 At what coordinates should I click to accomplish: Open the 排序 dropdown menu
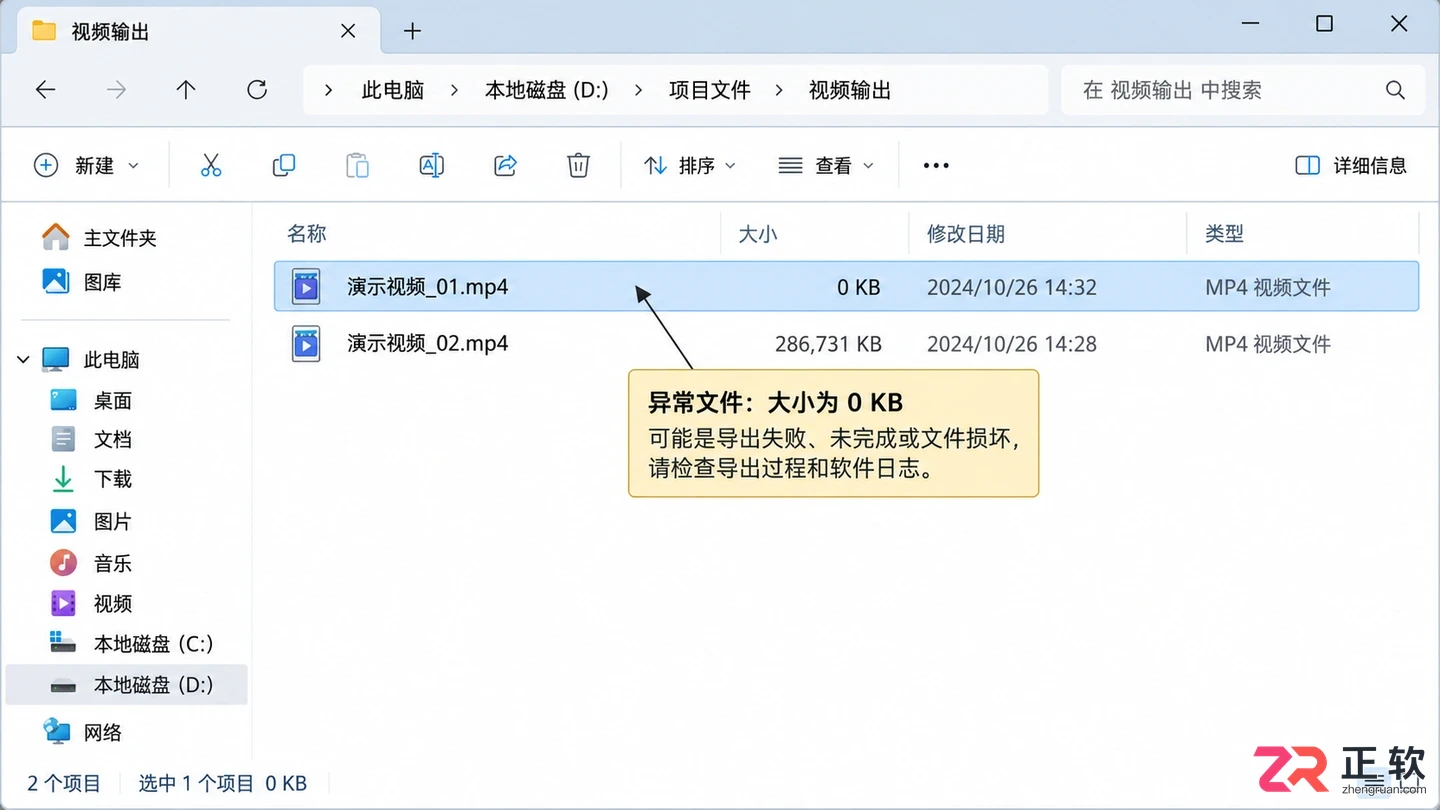689,165
